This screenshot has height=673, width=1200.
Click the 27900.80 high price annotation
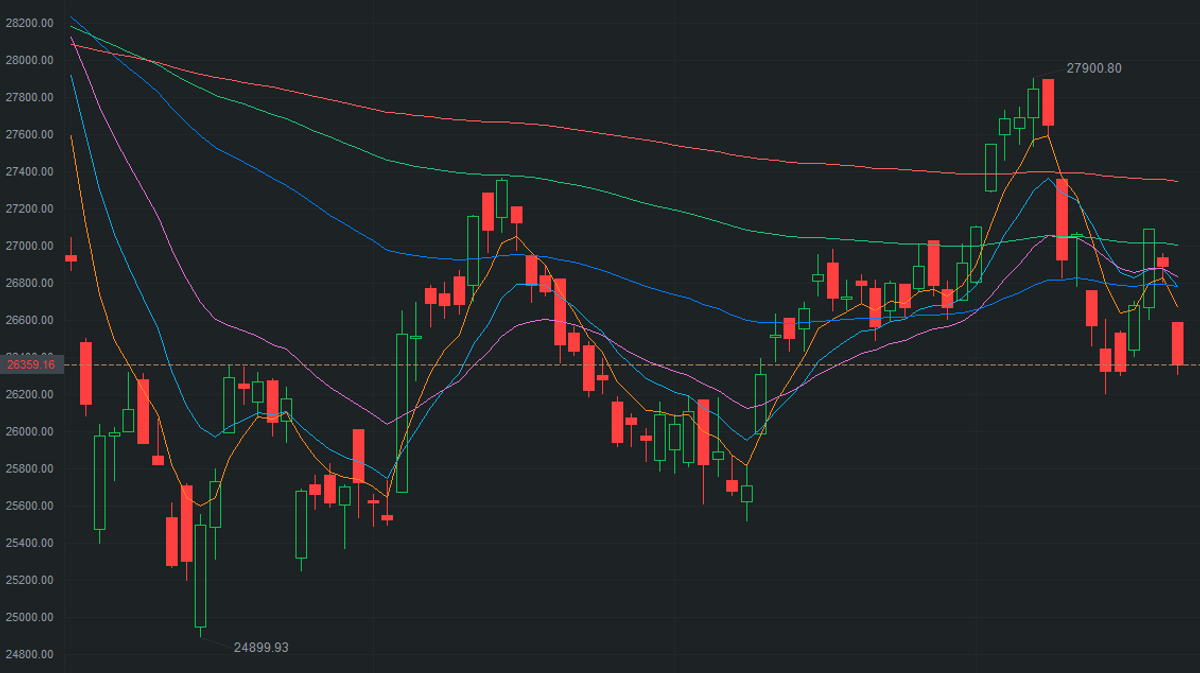(1094, 68)
